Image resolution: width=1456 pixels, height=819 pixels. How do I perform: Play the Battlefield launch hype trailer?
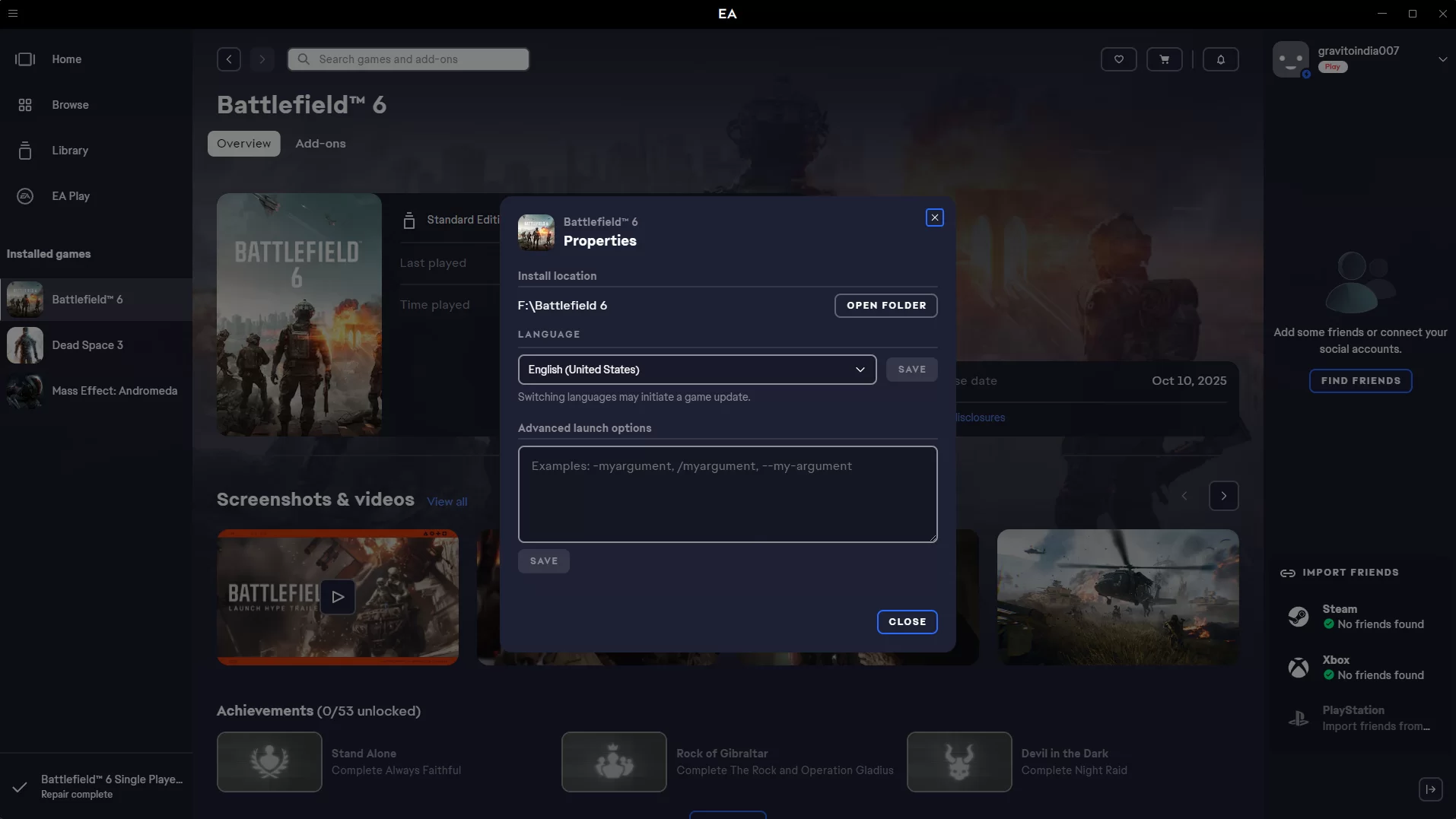[x=338, y=597]
